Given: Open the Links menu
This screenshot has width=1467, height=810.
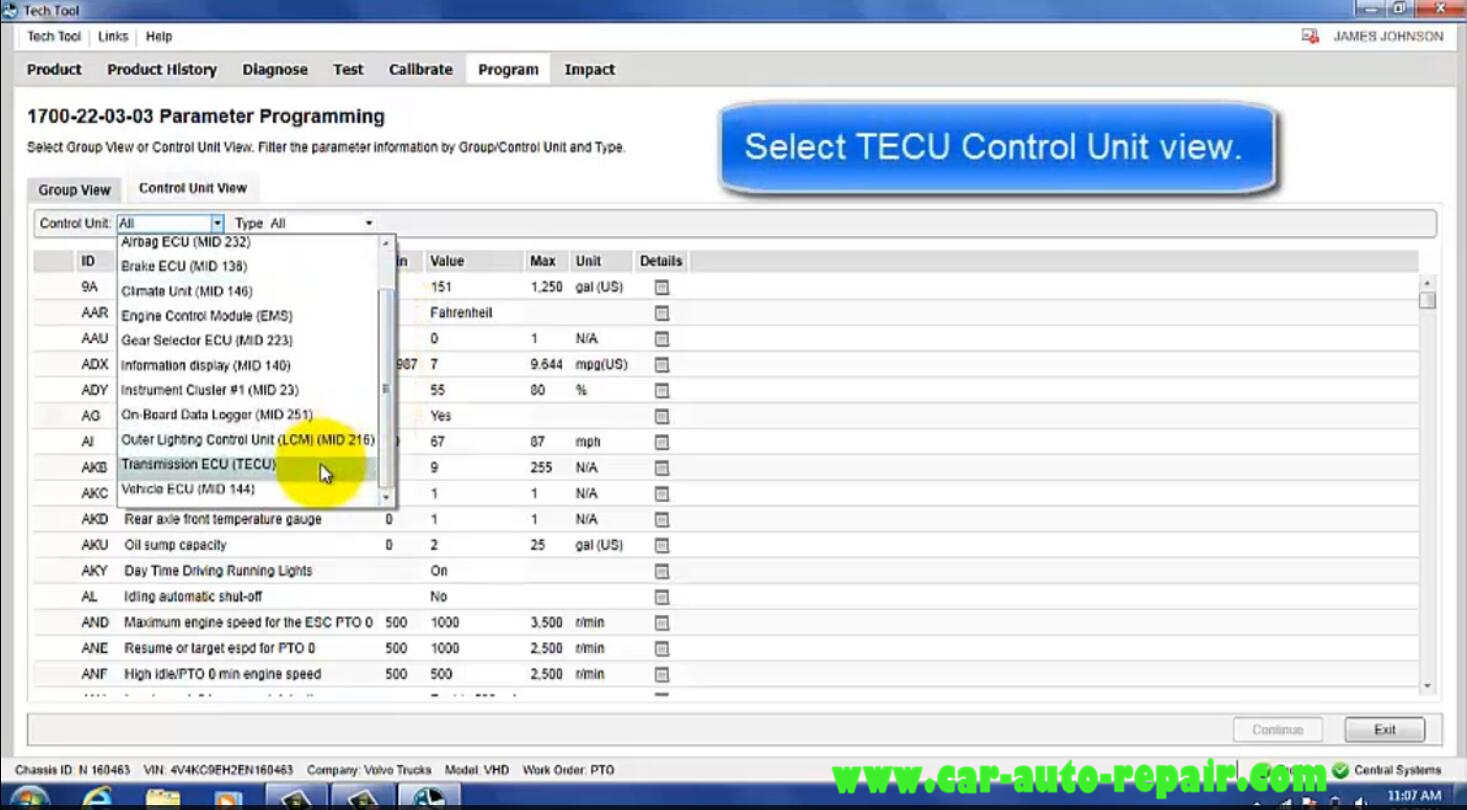Looking at the screenshot, I should tap(113, 36).
